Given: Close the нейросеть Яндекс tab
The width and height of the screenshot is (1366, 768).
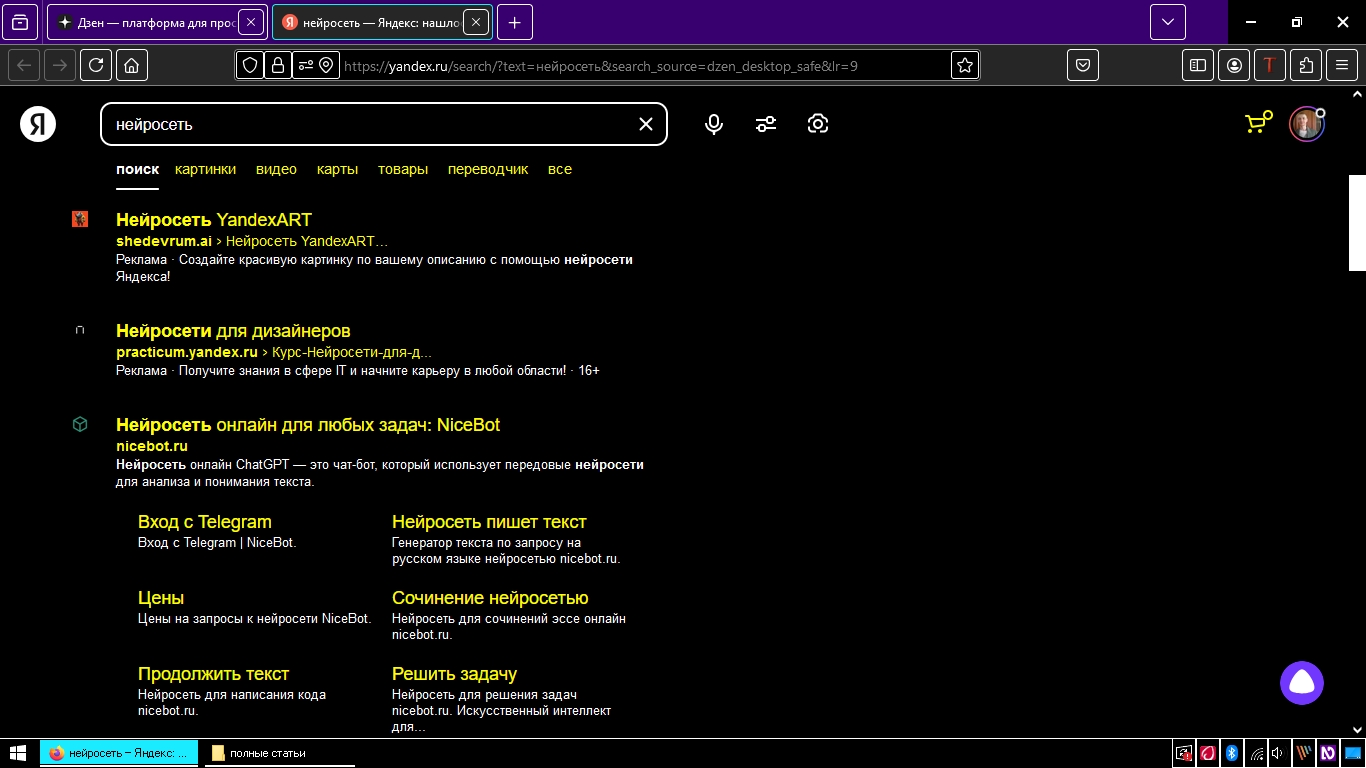Looking at the screenshot, I should coord(477,22).
